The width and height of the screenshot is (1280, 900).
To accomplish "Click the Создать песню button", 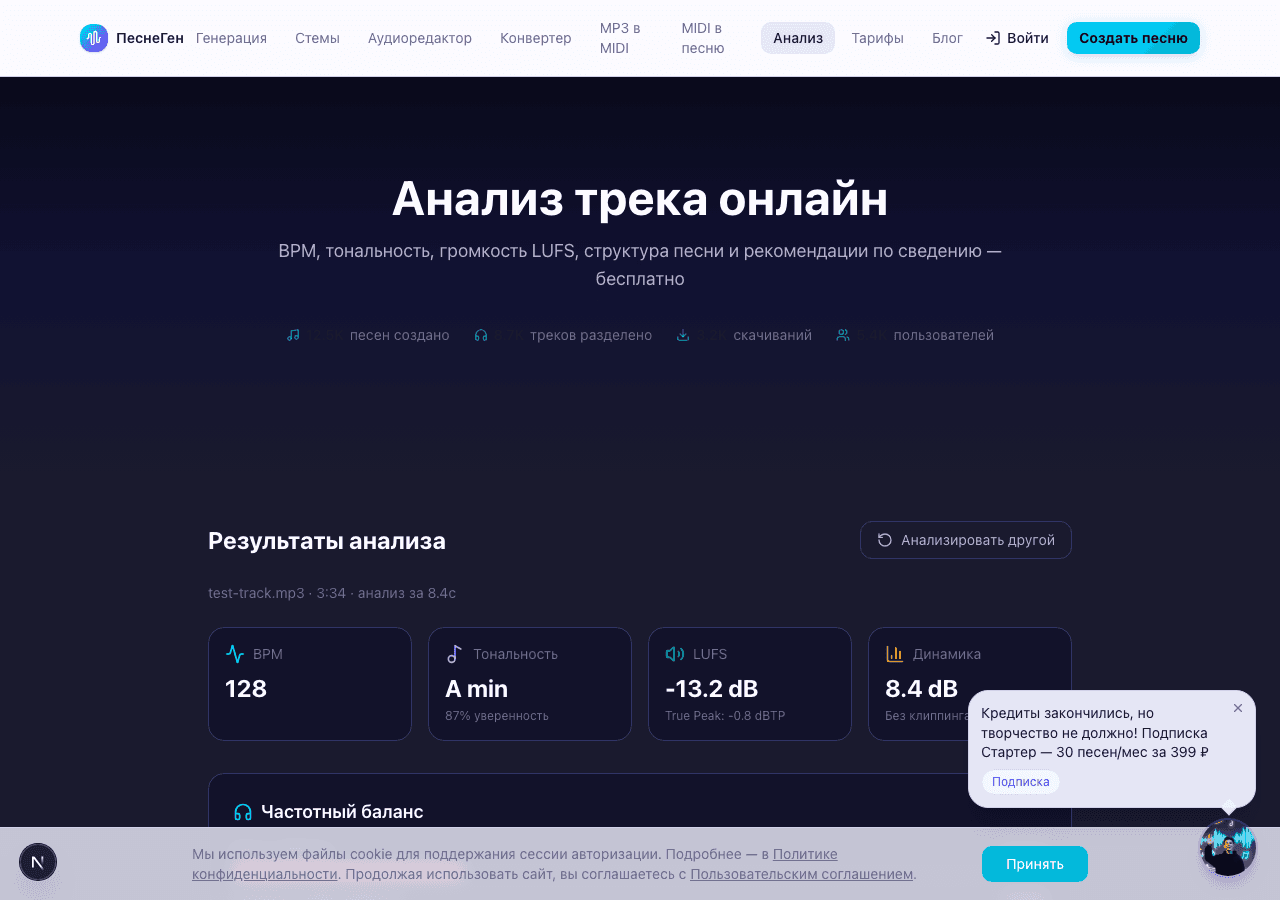I will (x=1132, y=37).
